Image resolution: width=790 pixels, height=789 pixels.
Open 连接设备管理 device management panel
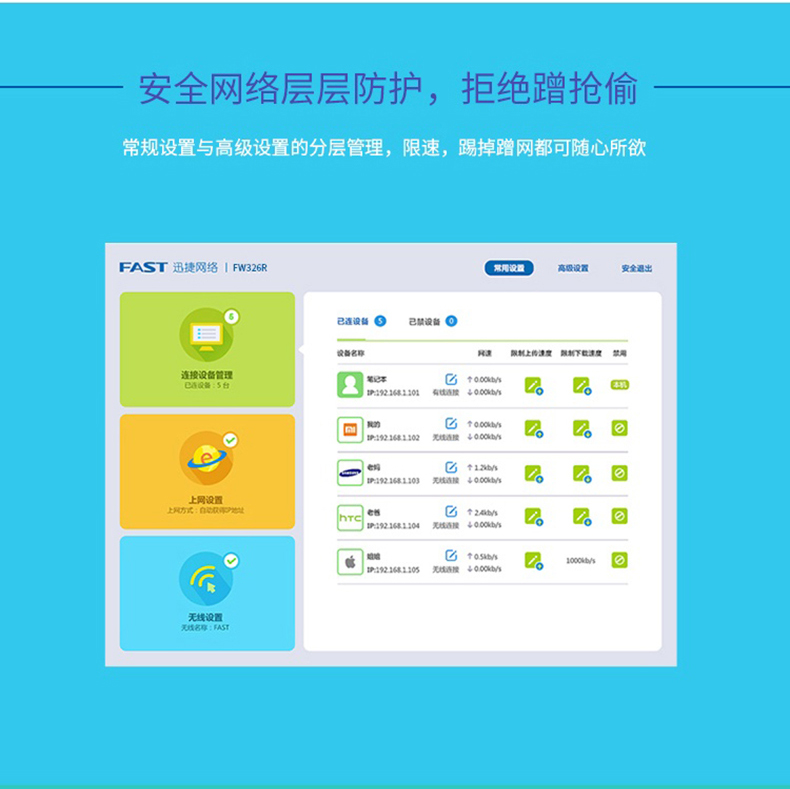[207, 349]
